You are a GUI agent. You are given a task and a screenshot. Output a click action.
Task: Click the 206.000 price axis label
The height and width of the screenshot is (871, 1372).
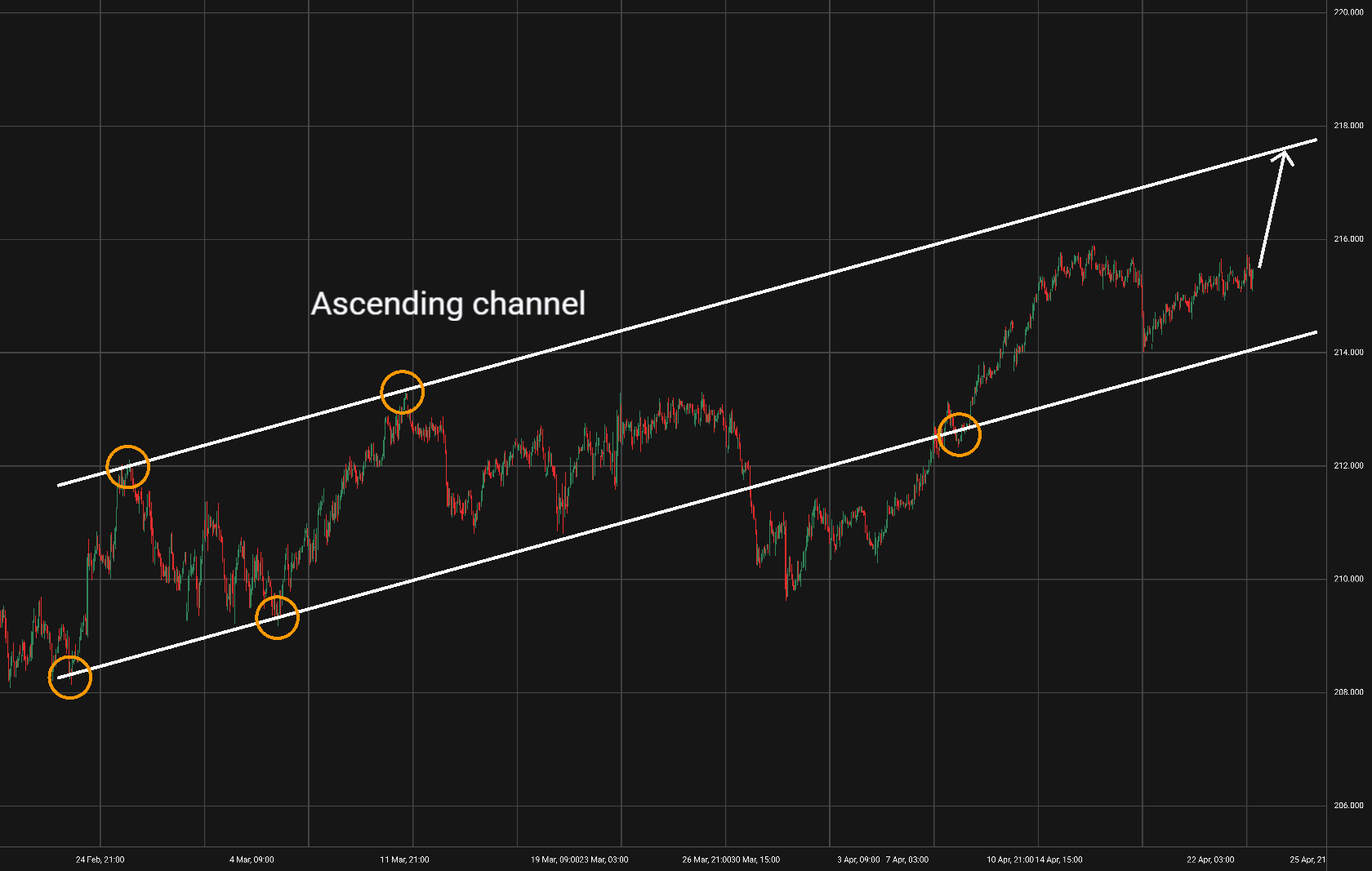pos(1348,806)
